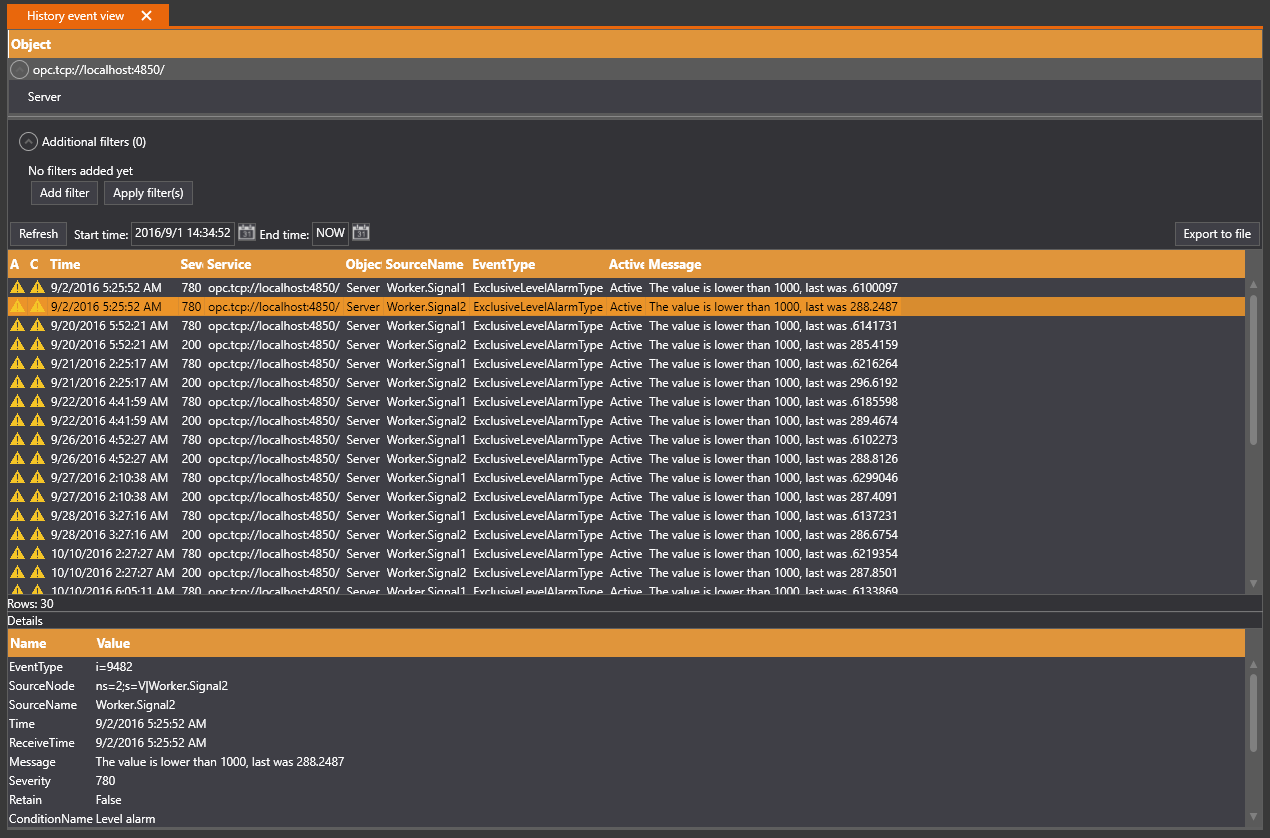Screen dimensions: 1270x838
Task: Click the Start time input field
Action: click(182, 233)
